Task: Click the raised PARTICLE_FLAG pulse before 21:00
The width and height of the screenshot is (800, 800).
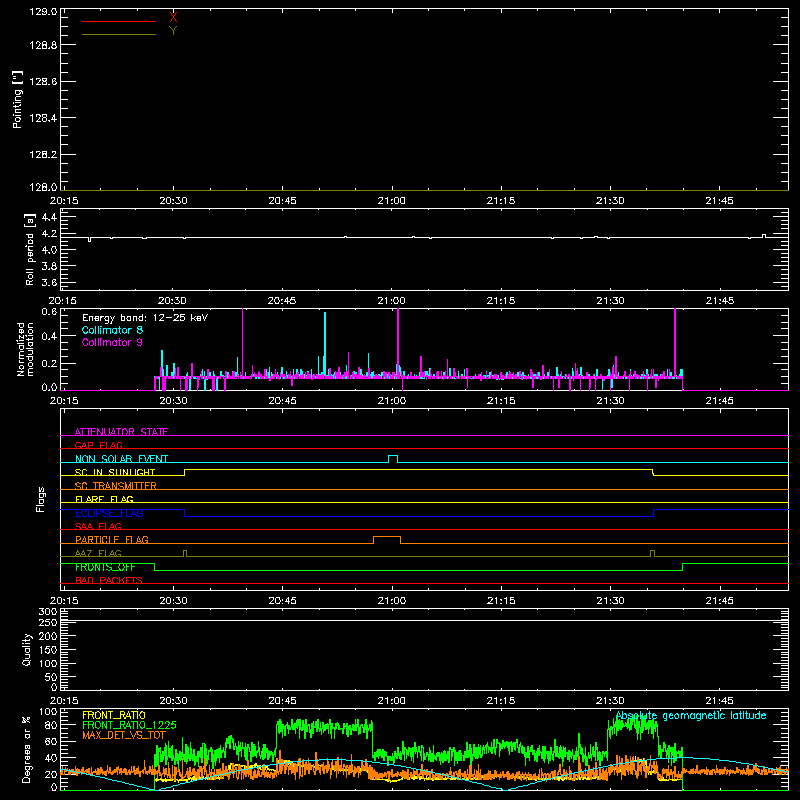Action: pyautogui.click(x=387, y=540)
